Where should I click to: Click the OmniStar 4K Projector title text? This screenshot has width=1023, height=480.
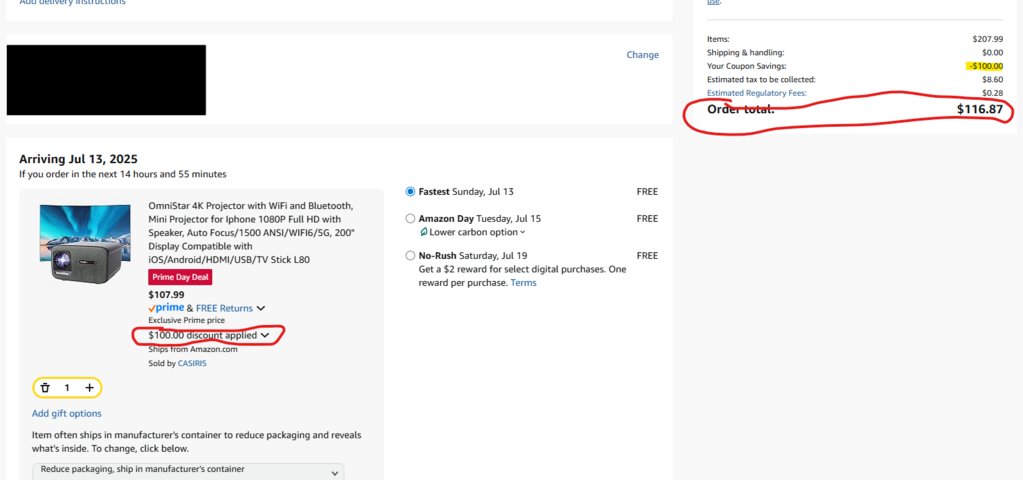pyautogui.click(x=253, y=232)
